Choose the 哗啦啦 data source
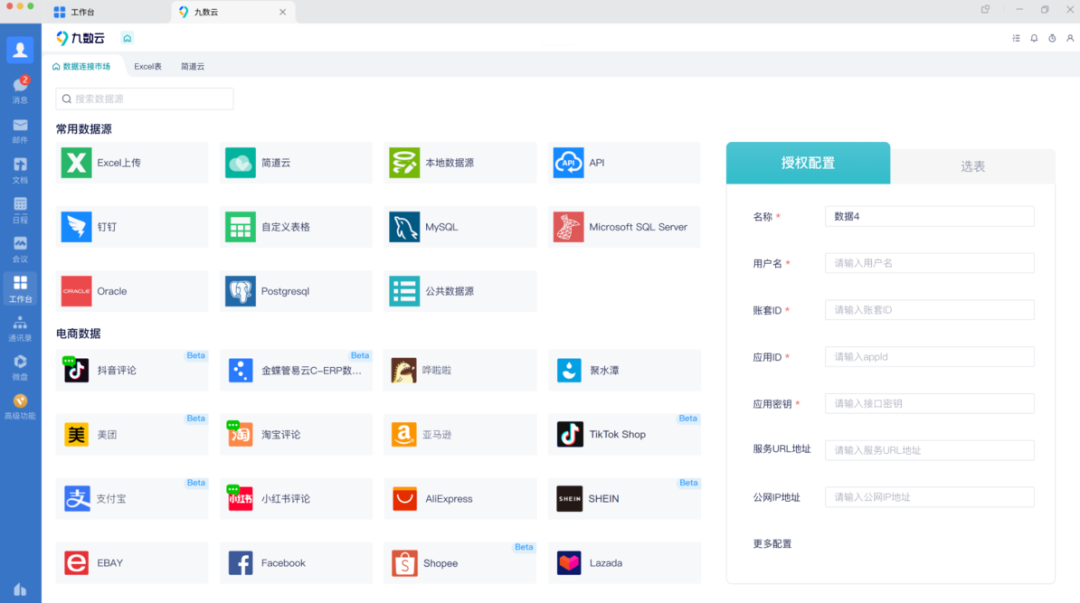The width and height of the screenshot is (1080, 603). (x=460, y=370)
